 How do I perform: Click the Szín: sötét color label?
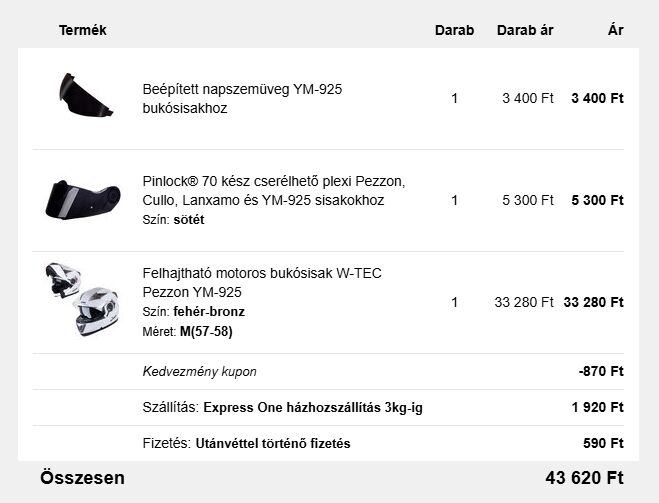click(174, 219)
